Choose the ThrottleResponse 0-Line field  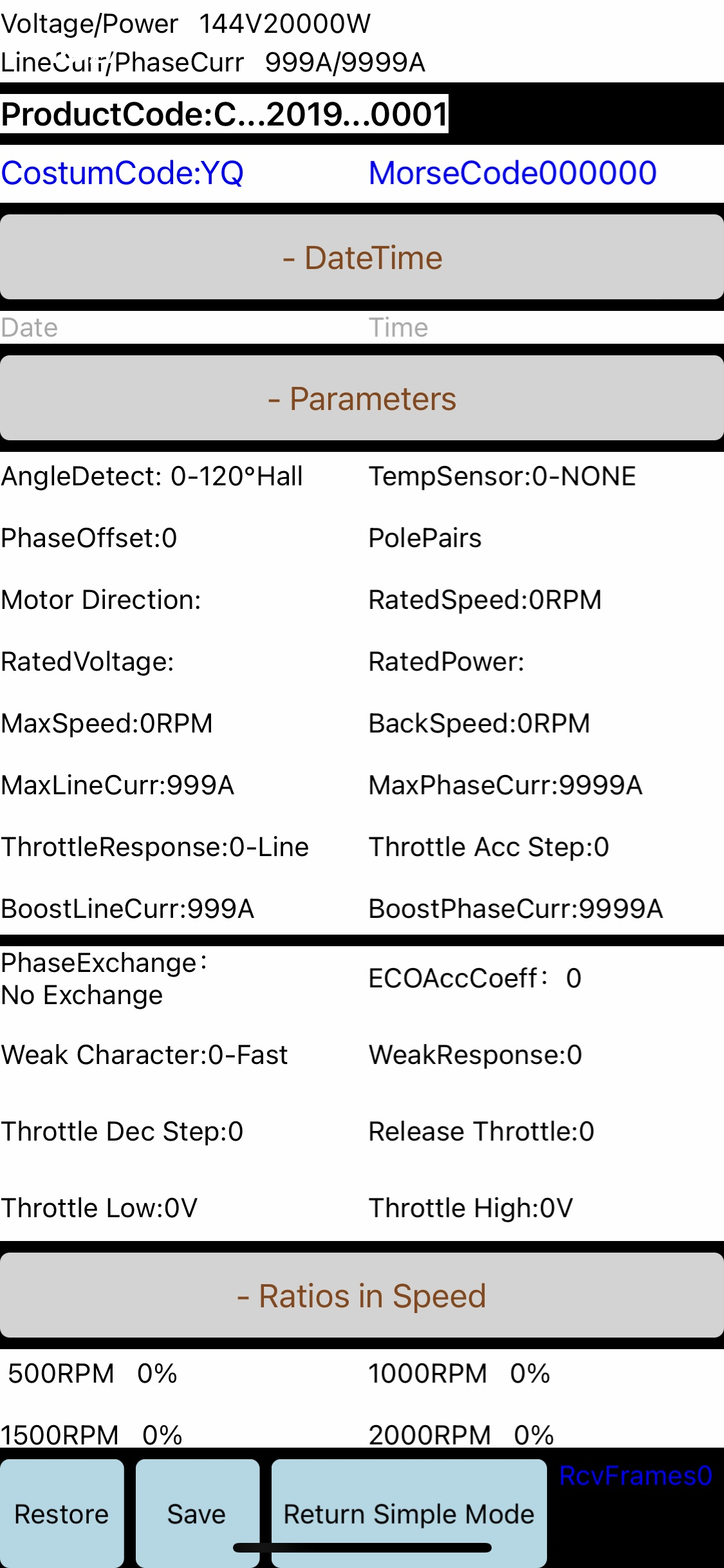point(155,847)
